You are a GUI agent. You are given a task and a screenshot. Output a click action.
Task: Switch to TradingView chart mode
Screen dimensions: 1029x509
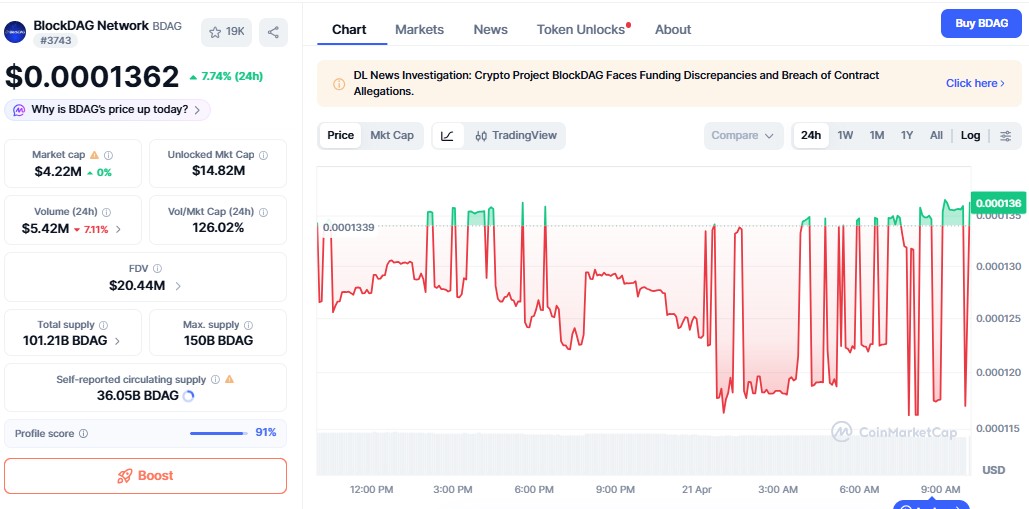(515, 136)
